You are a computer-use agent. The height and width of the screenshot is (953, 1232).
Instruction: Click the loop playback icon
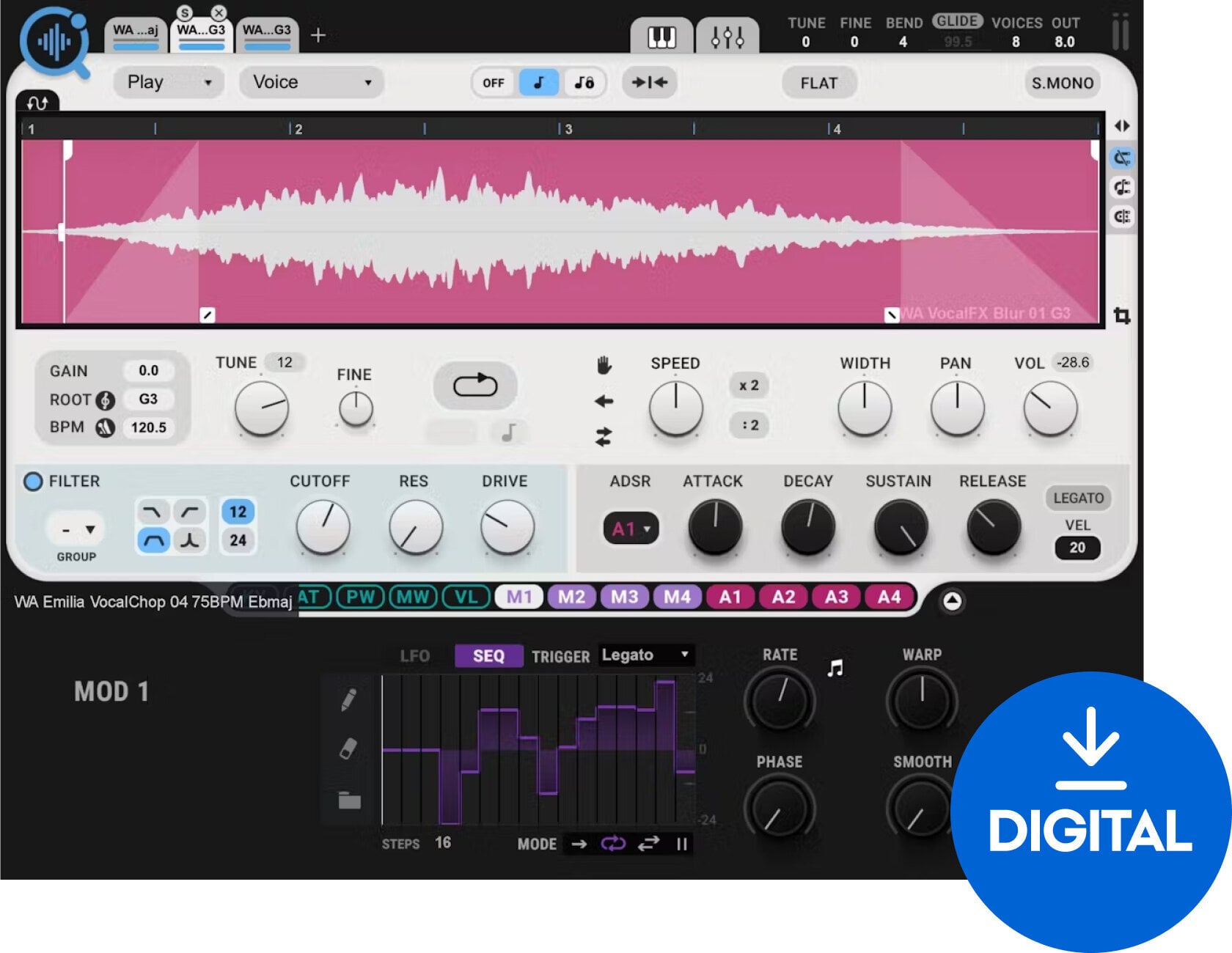[x=475, y=385]
